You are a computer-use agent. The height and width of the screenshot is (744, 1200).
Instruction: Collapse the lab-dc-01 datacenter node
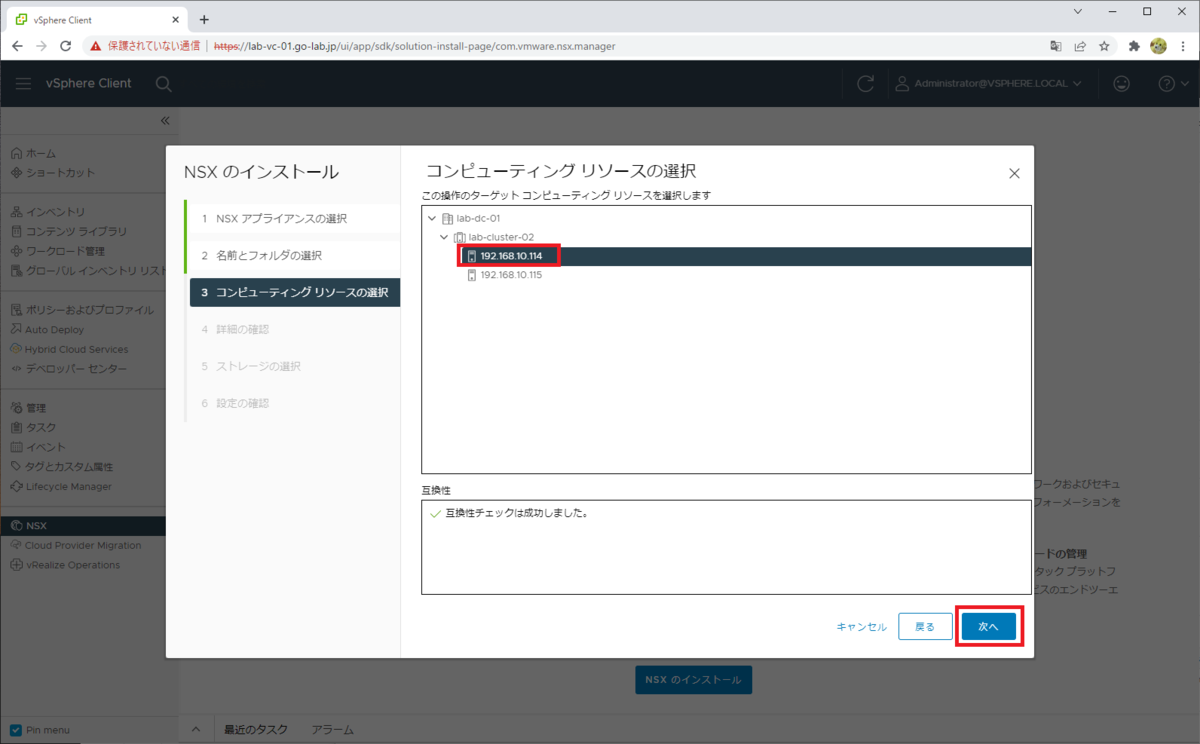[432, 218]
